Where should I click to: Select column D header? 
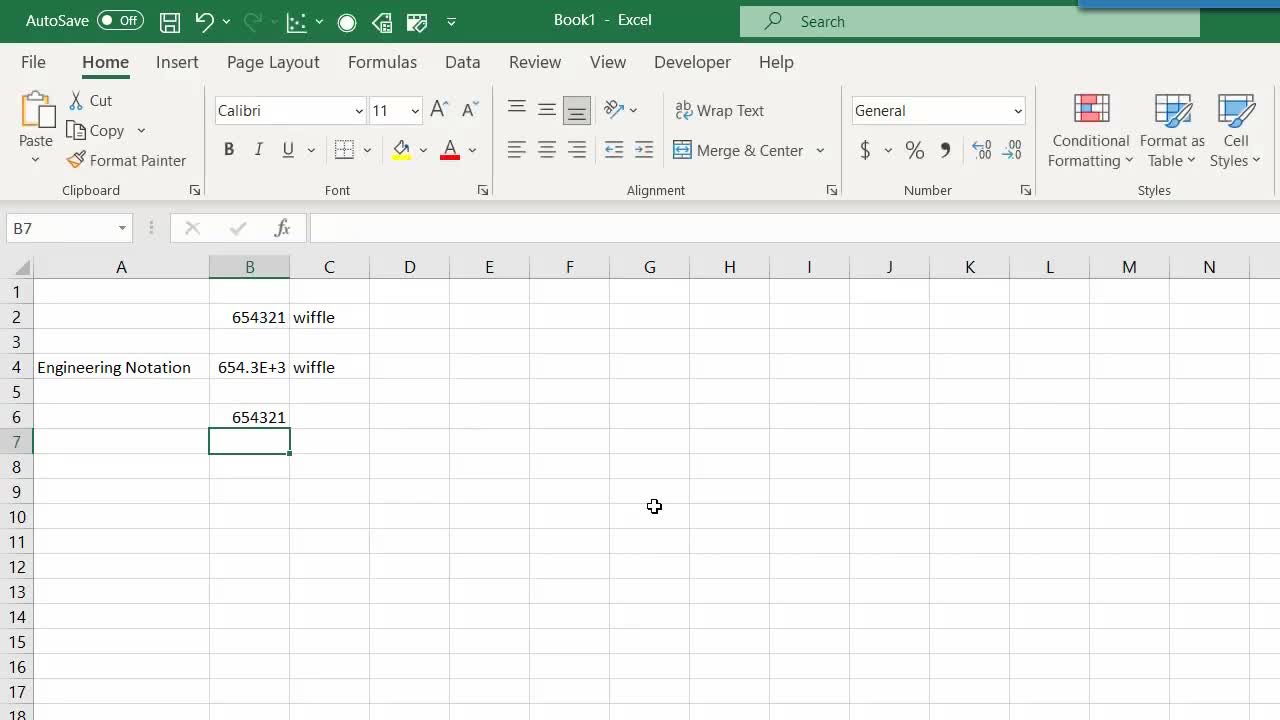tap(409, 267)
